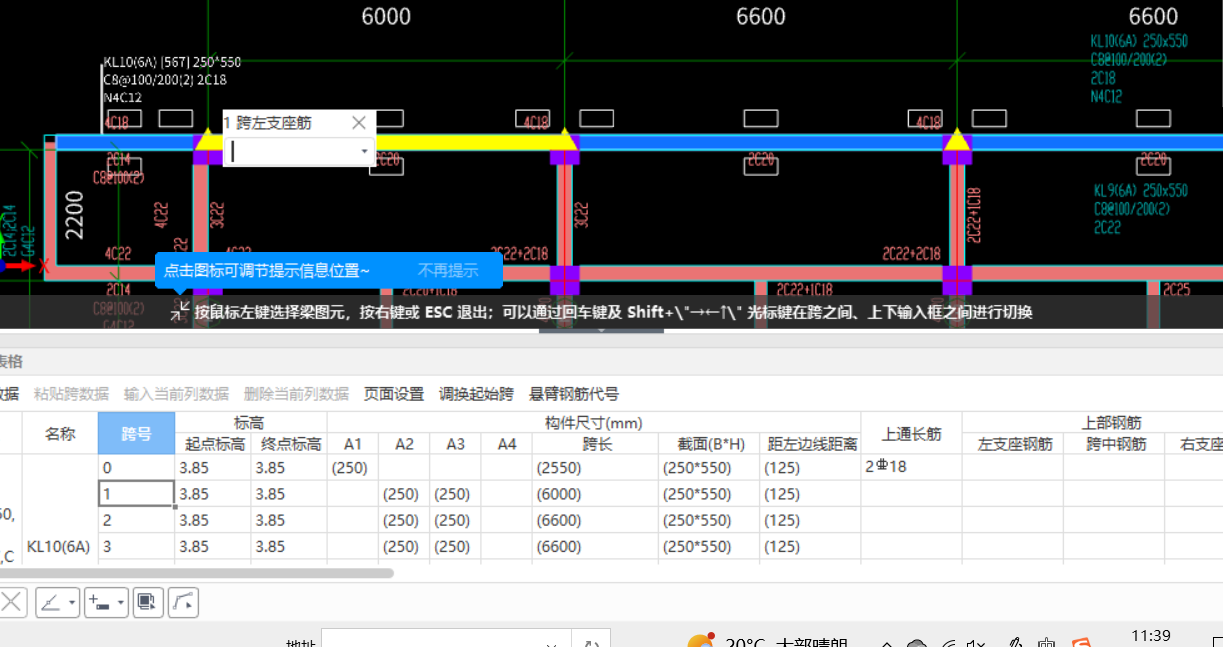This screenshot has width=1223, height=647.
Task: Click the 起点标高 column header
Action: pyautogui.click(x=213, y=444)
